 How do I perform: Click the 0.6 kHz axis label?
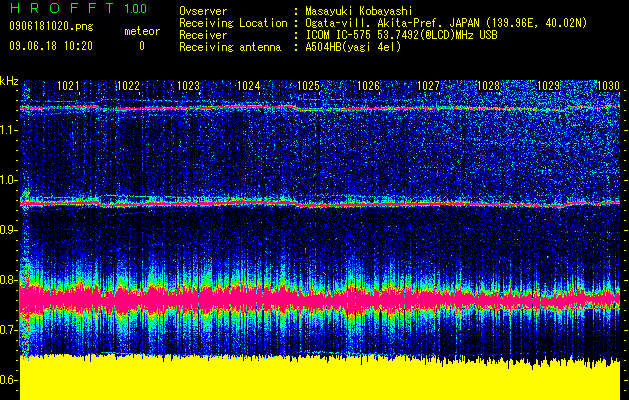click(9, 380)
